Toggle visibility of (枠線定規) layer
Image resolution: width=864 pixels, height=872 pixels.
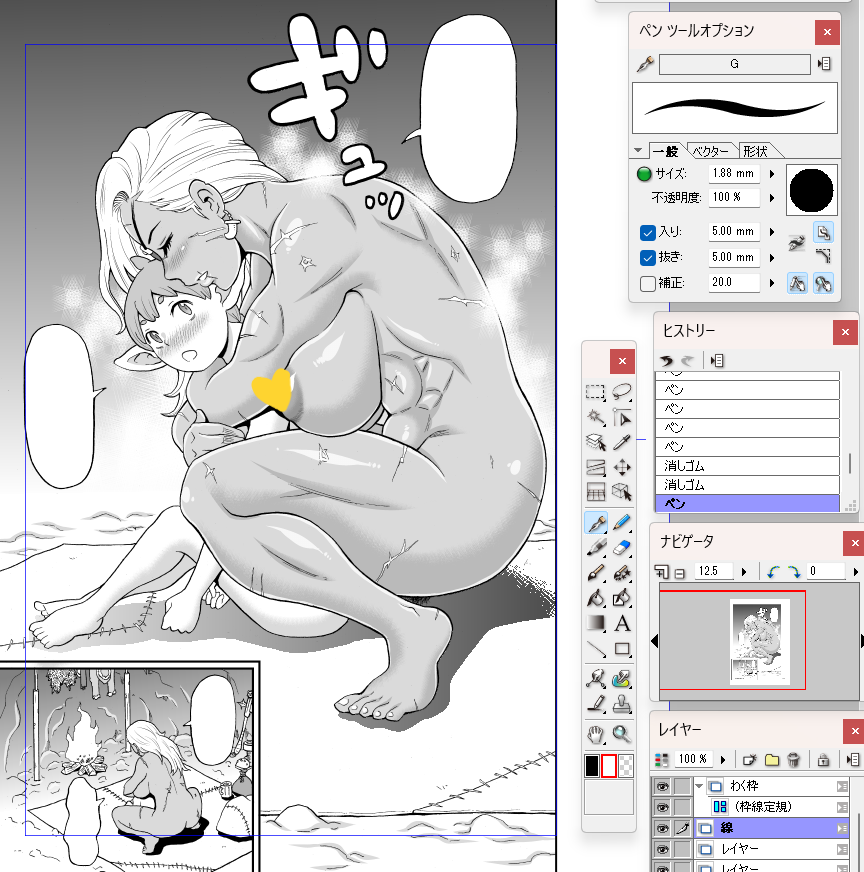662,807
